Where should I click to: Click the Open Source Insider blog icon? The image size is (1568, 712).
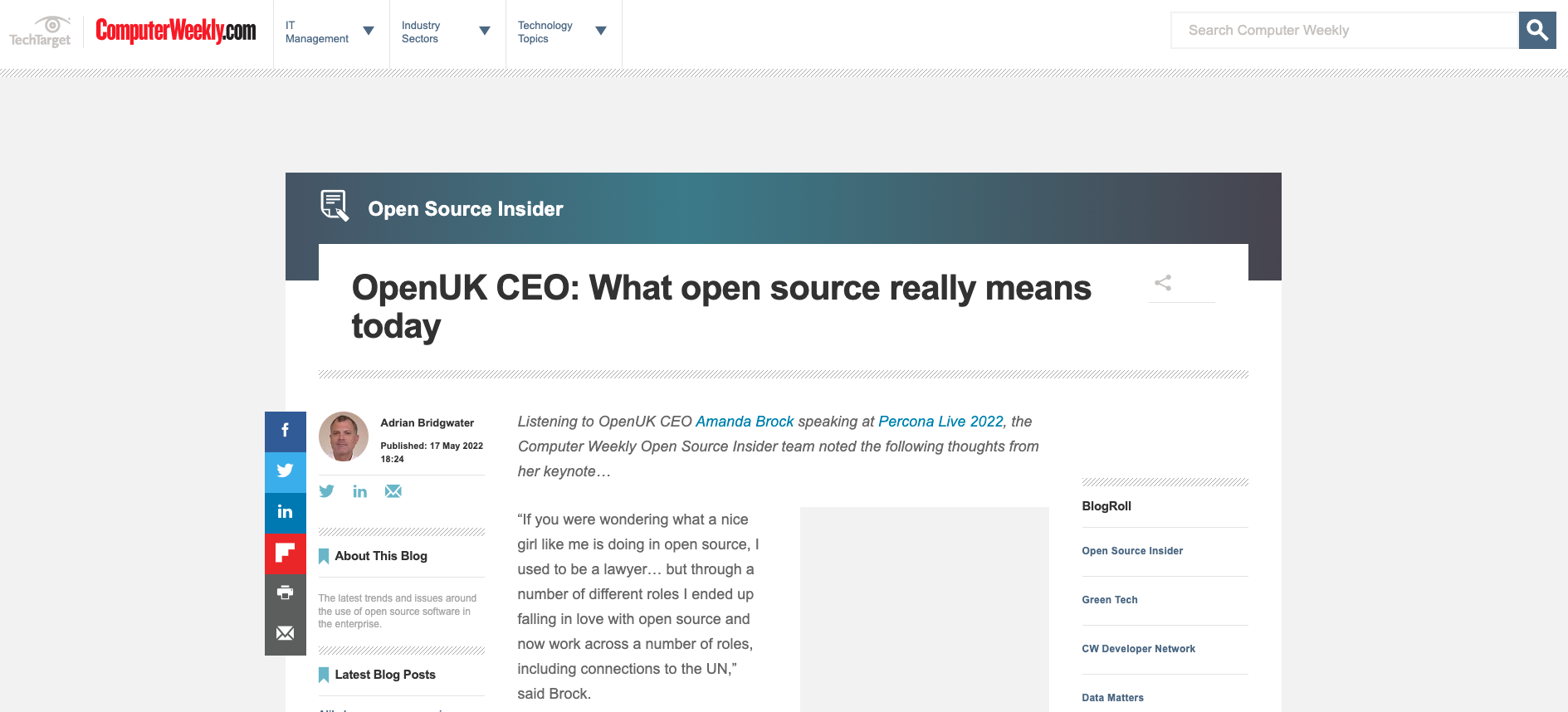(x=335, y=206)
